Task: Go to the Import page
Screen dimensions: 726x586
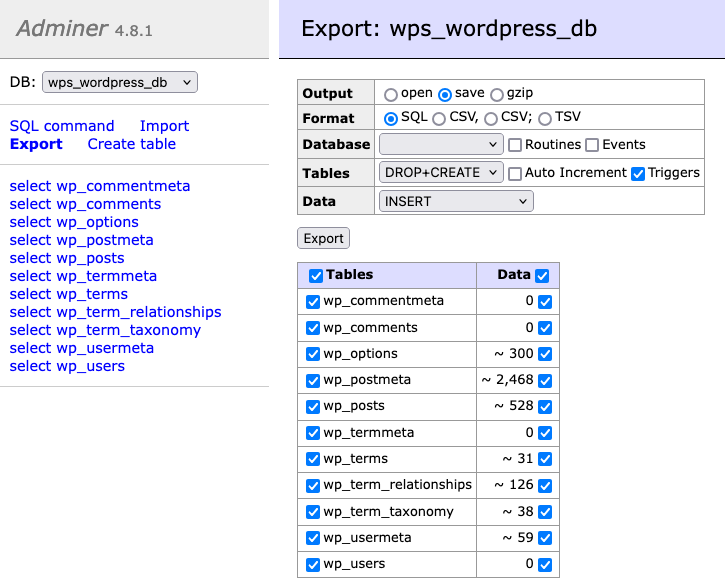Action: click(x=164, y=126)
